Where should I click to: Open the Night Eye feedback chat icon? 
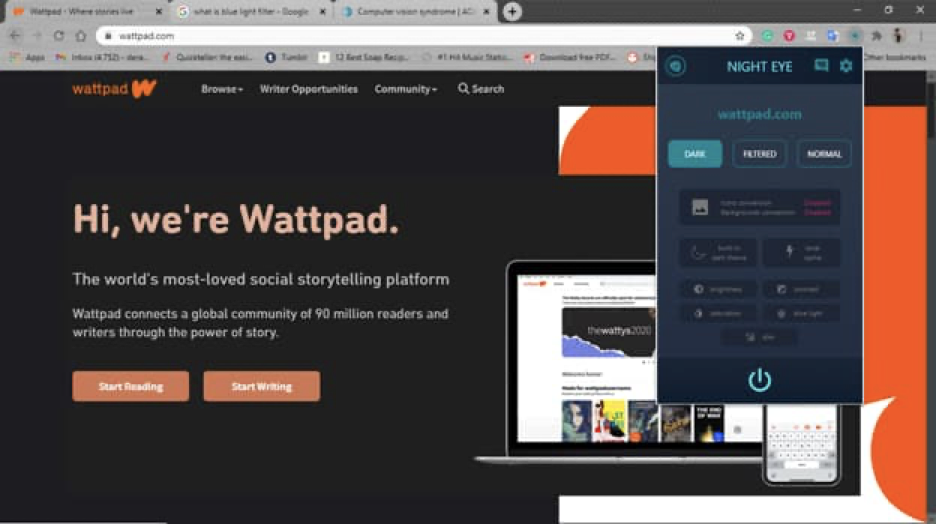pos(821,66)
